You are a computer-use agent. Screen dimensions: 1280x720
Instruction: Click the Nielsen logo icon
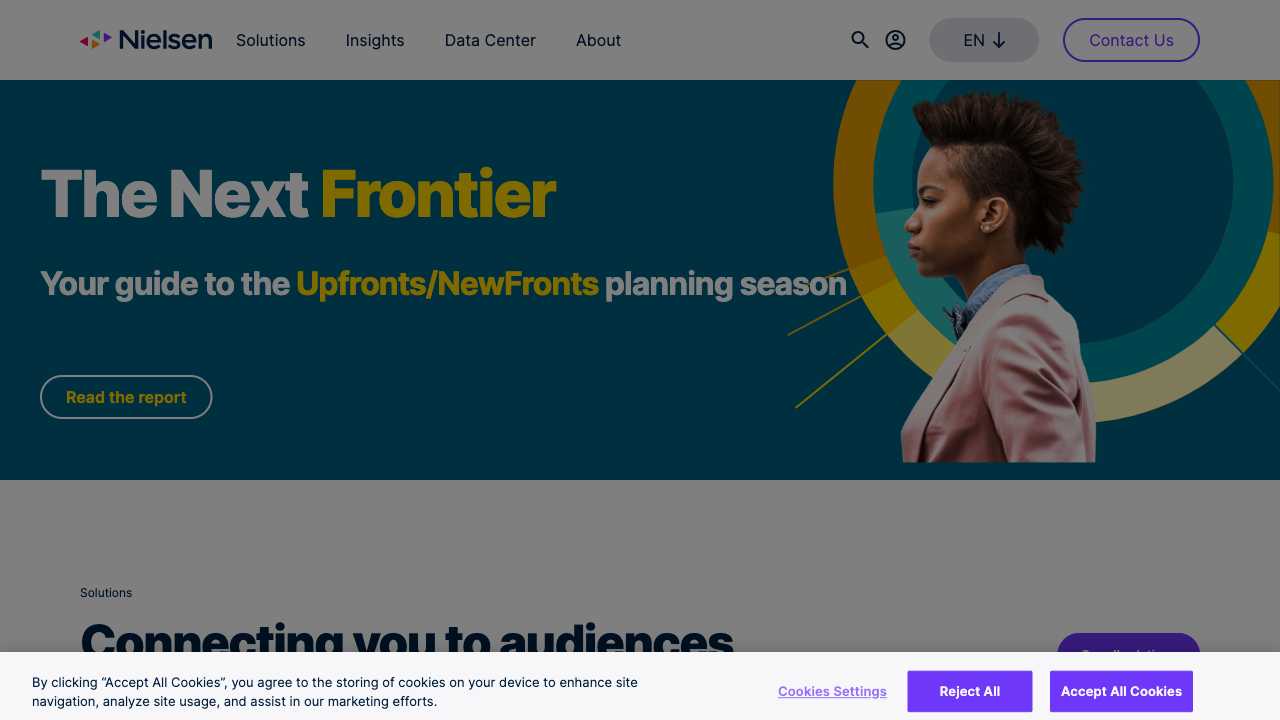click(95, 40)
